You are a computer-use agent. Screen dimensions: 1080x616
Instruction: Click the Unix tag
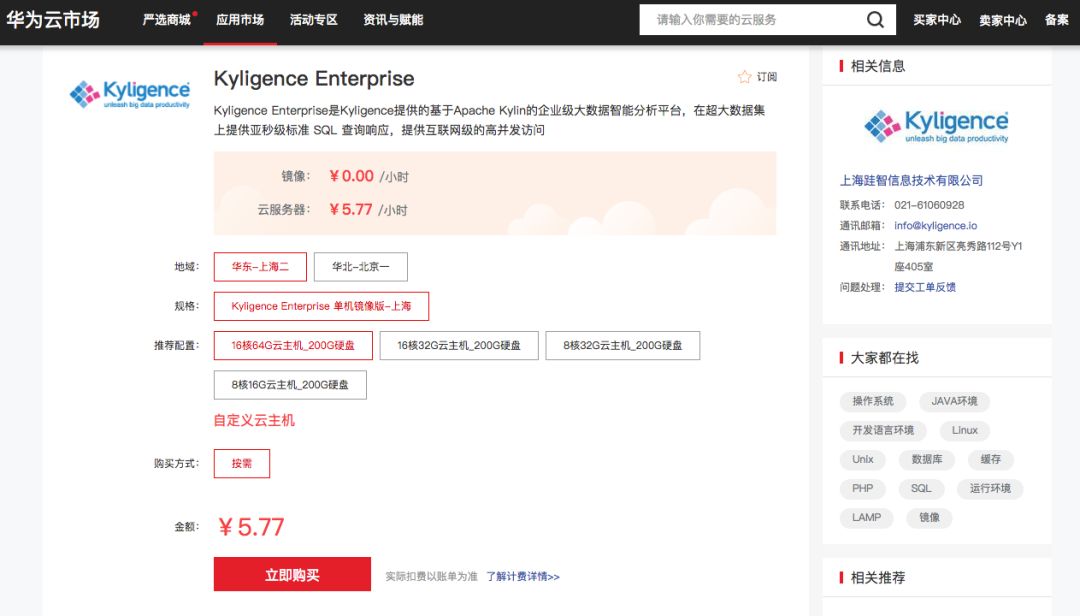(862, 459)
